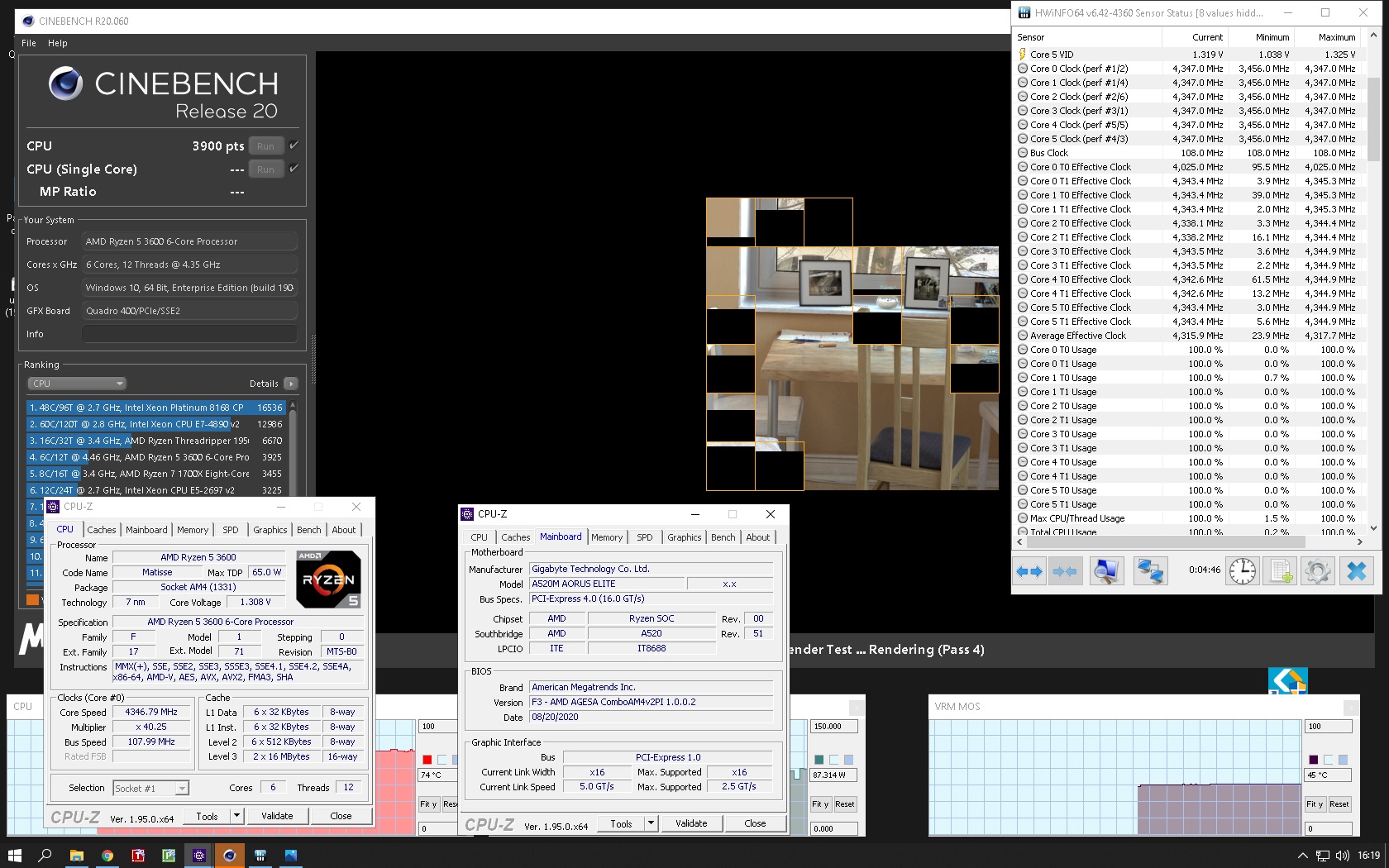Viewport: 1389px width, 868px height.
Task: Click the Maximum column header in HWiNFO
Action: click(x=1326, y=37)
